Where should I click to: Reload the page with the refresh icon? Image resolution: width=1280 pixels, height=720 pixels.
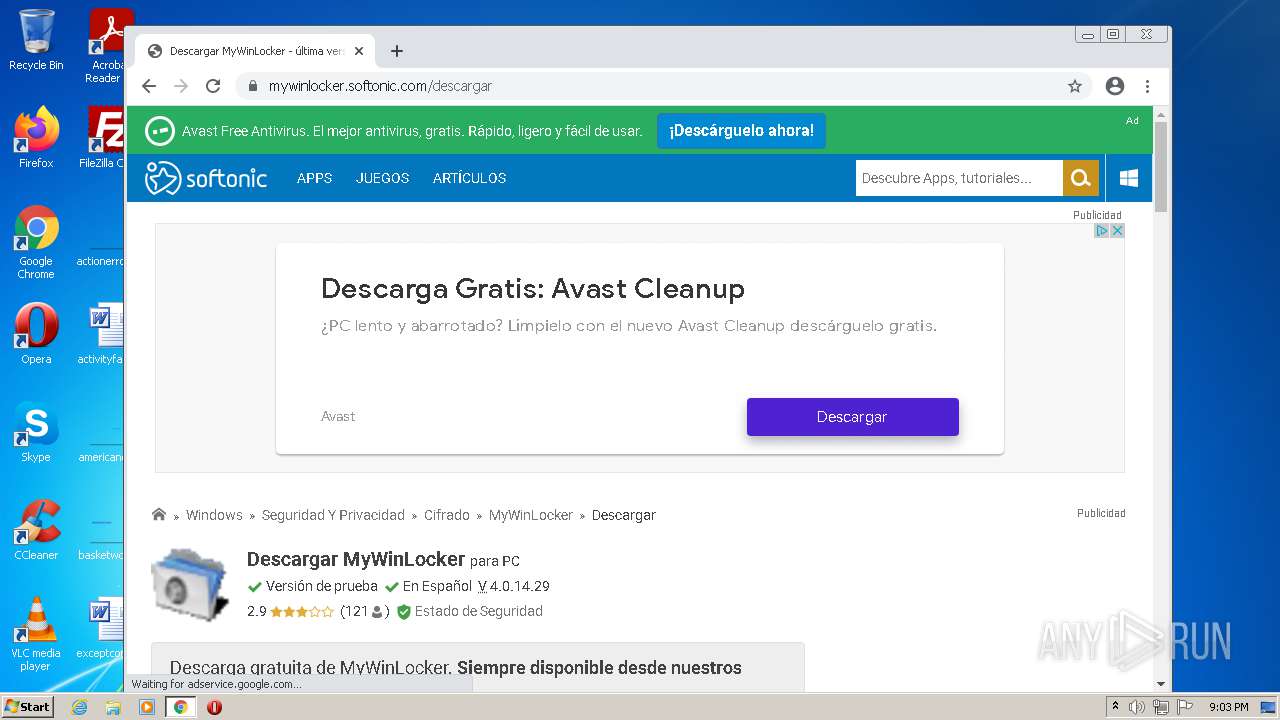click(x=213, y=86)
